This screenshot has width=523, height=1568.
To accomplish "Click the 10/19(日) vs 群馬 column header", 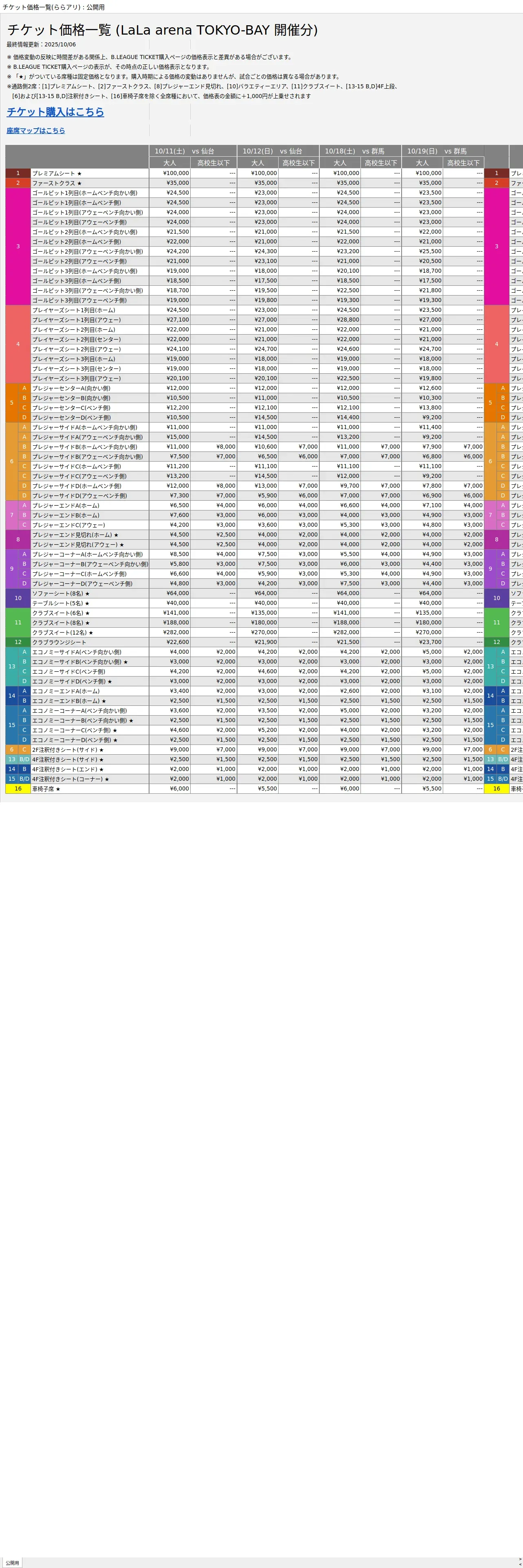I will click(x=443, y=151).
